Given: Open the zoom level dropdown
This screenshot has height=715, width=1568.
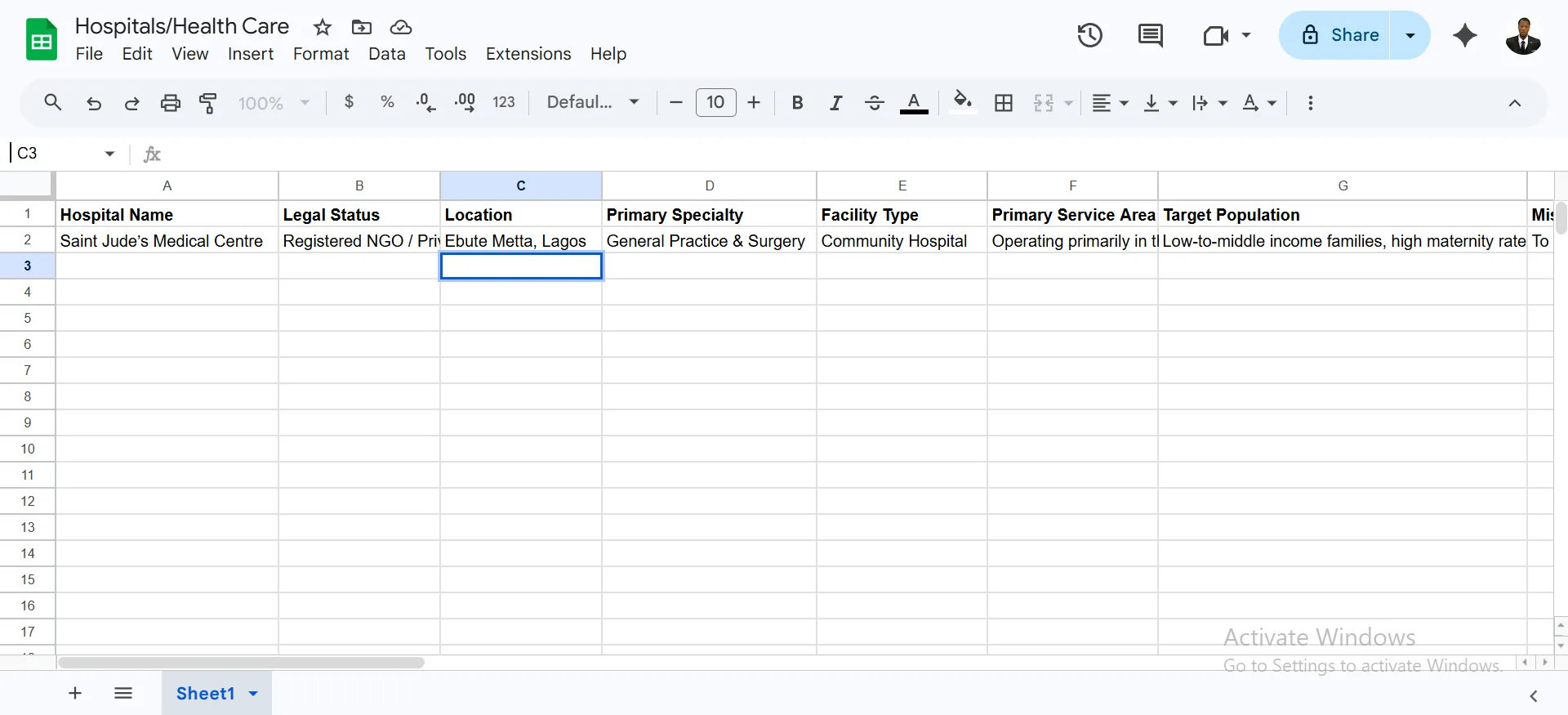Looking at the screenshot, I should point(274,103).
